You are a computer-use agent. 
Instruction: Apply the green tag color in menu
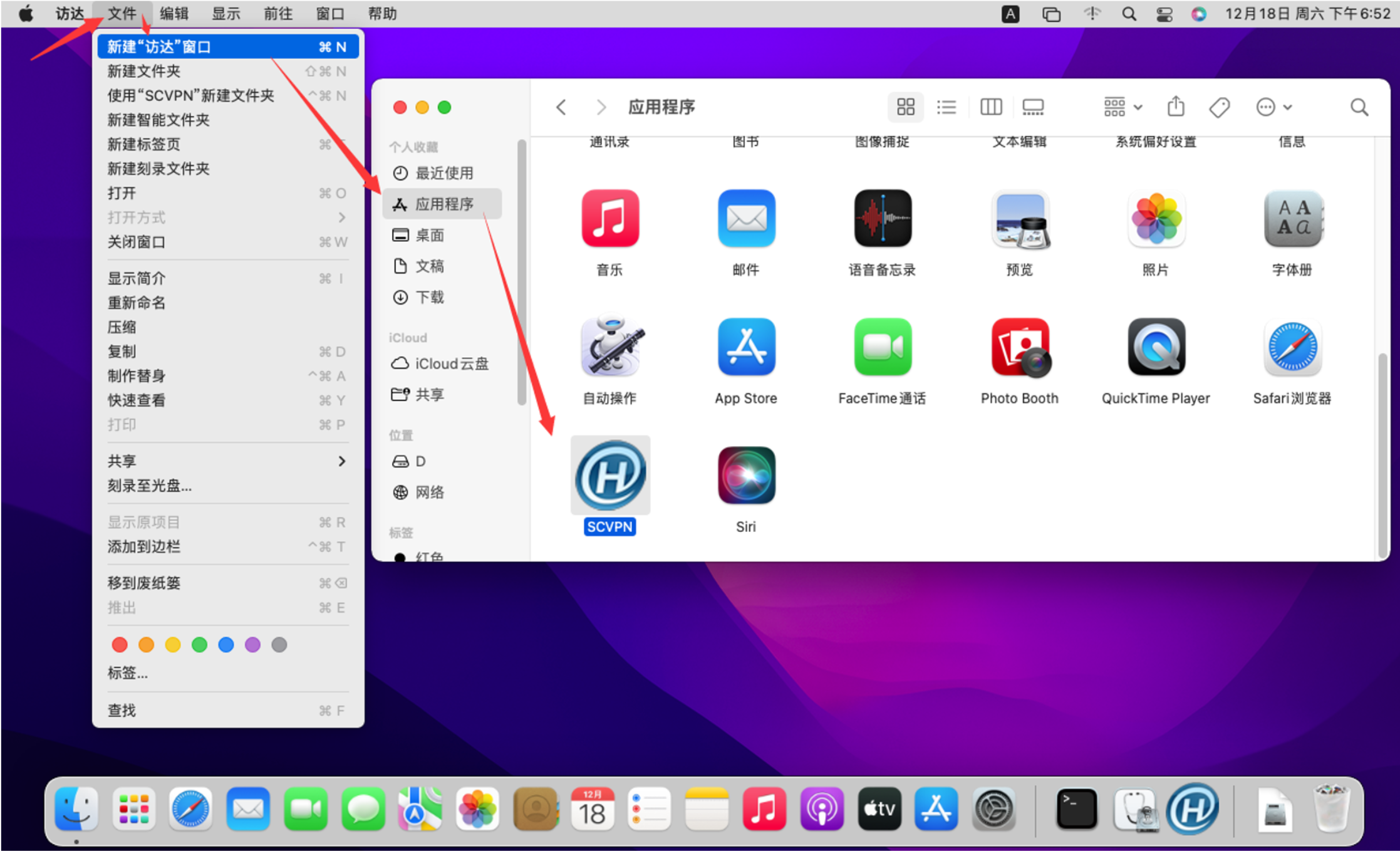tap(199, 645)
